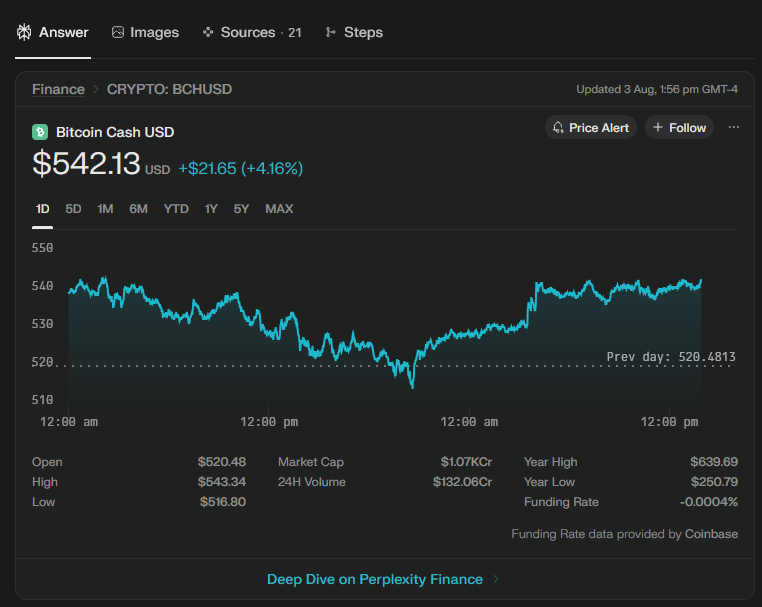Screen dimensions: 762x607
Task: Select the 1M chart range
Action: 105,209
